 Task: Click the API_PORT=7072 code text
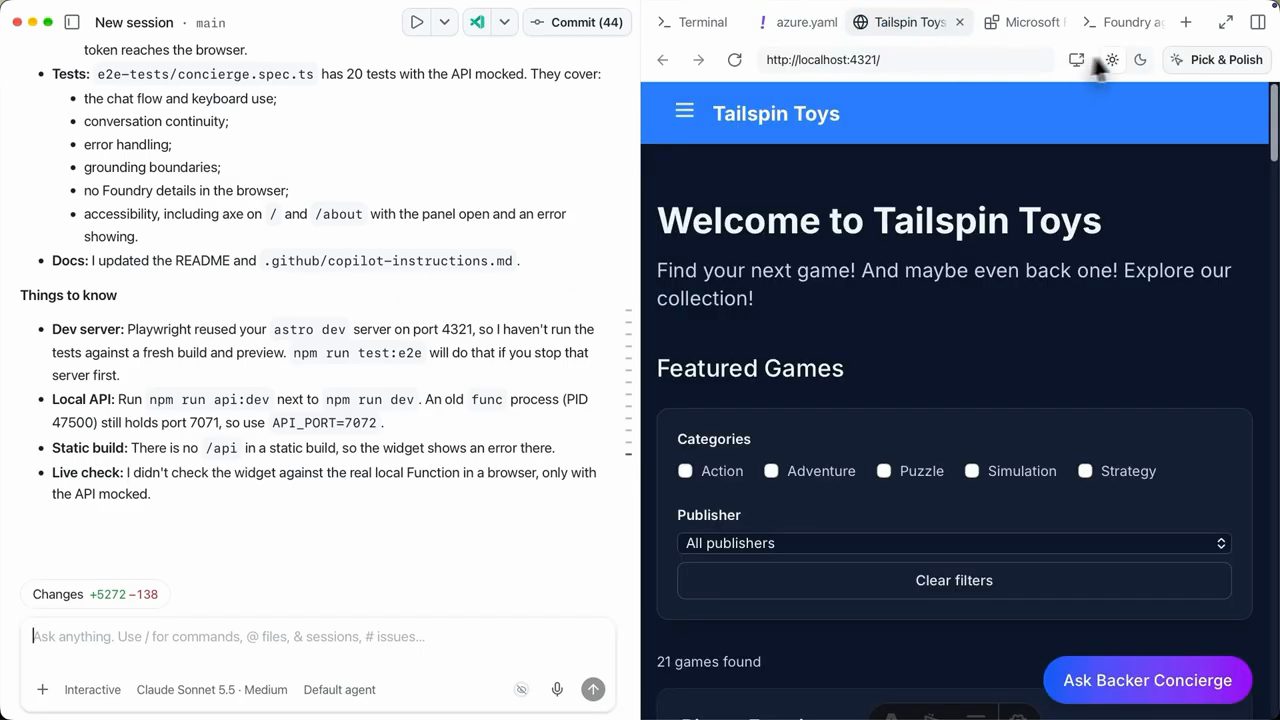click(324, 423)
